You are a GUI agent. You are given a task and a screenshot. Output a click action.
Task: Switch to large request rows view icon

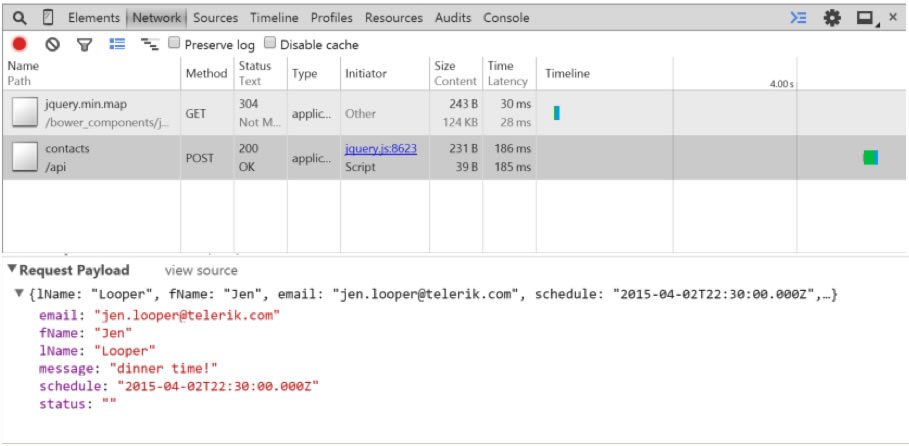(x=117, y=44)
